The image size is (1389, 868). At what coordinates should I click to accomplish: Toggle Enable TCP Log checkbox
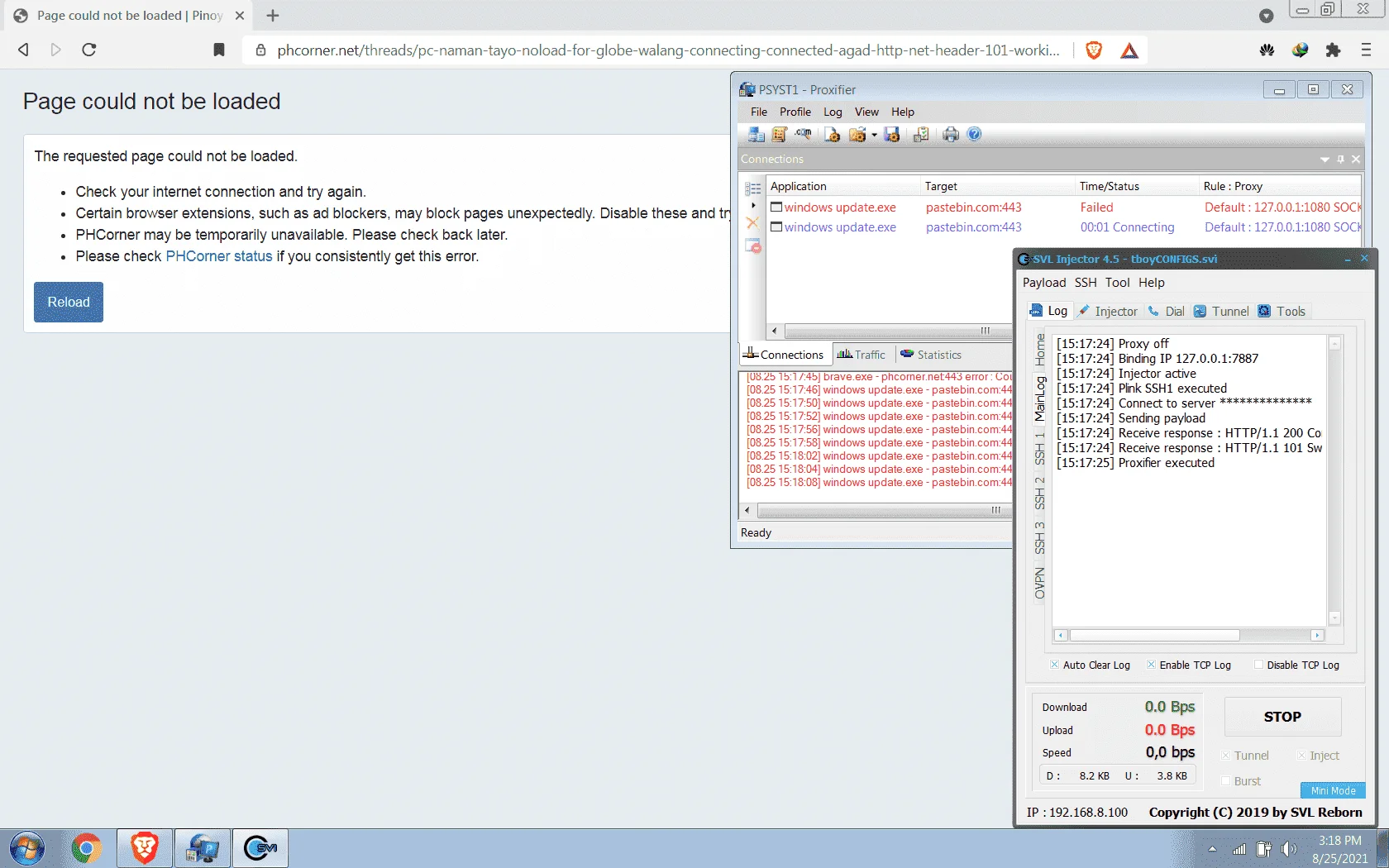1151,665
